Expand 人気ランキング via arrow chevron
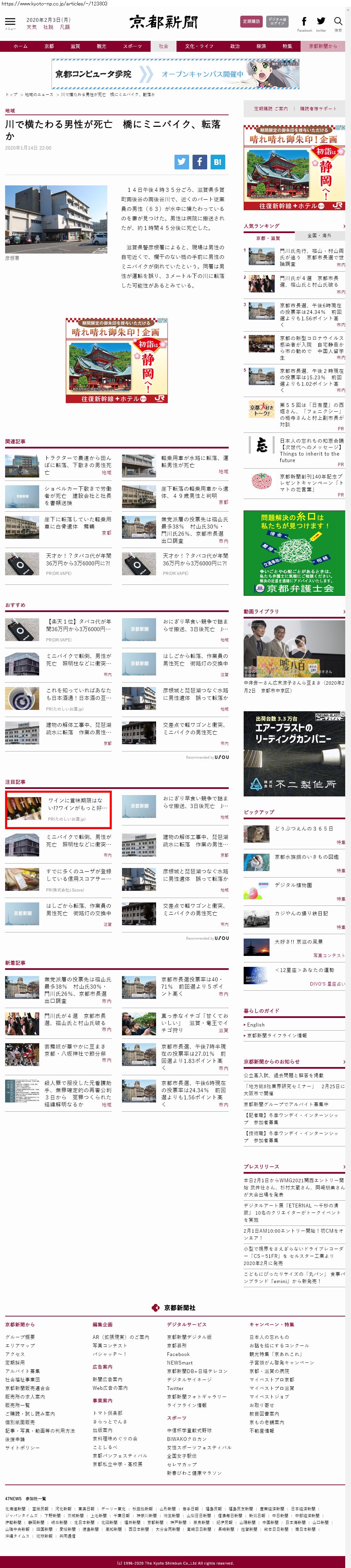This screenshot has height=1568, width=351. (x=344, y=226)
